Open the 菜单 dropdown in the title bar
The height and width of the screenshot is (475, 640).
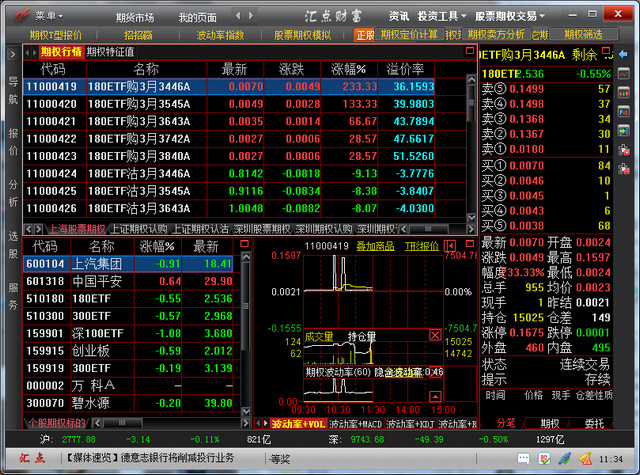click(47, 16)
